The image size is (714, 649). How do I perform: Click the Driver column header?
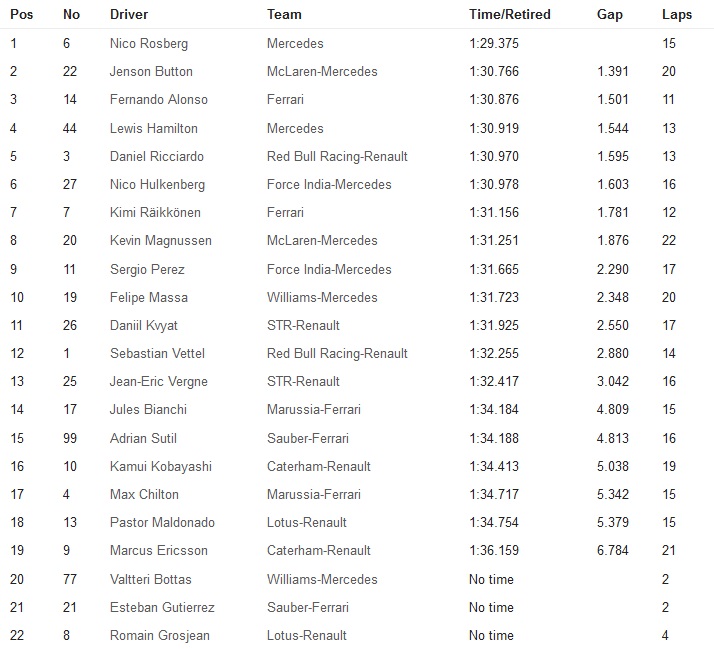pos(129,15)
